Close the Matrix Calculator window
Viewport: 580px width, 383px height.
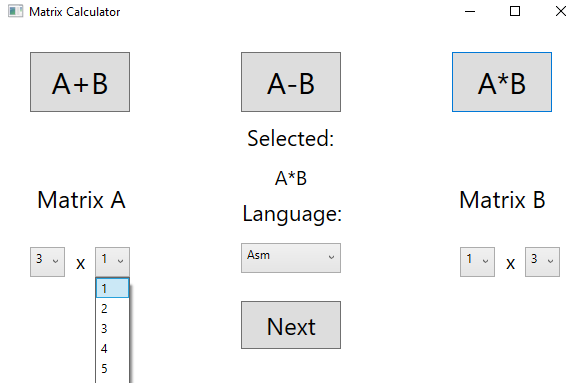tap(561, 11)
